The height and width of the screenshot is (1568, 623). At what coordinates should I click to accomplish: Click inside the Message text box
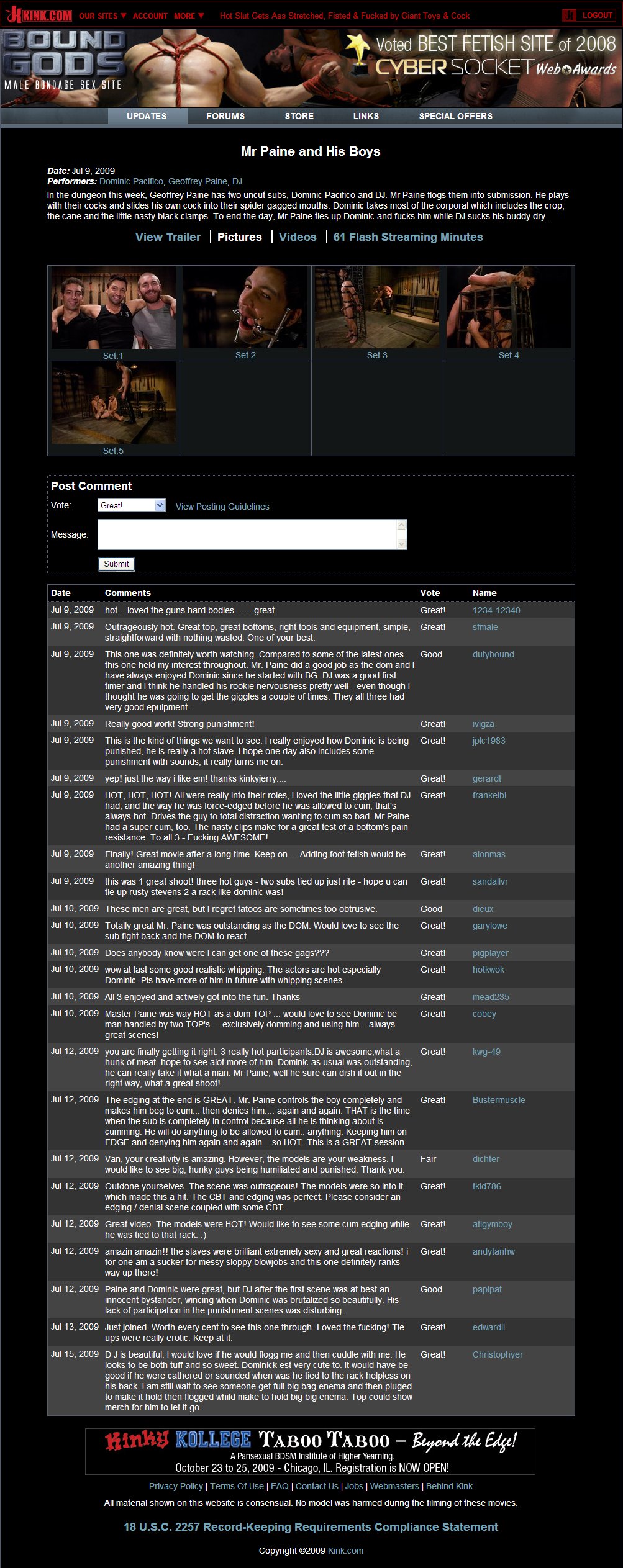pos(247,534)
